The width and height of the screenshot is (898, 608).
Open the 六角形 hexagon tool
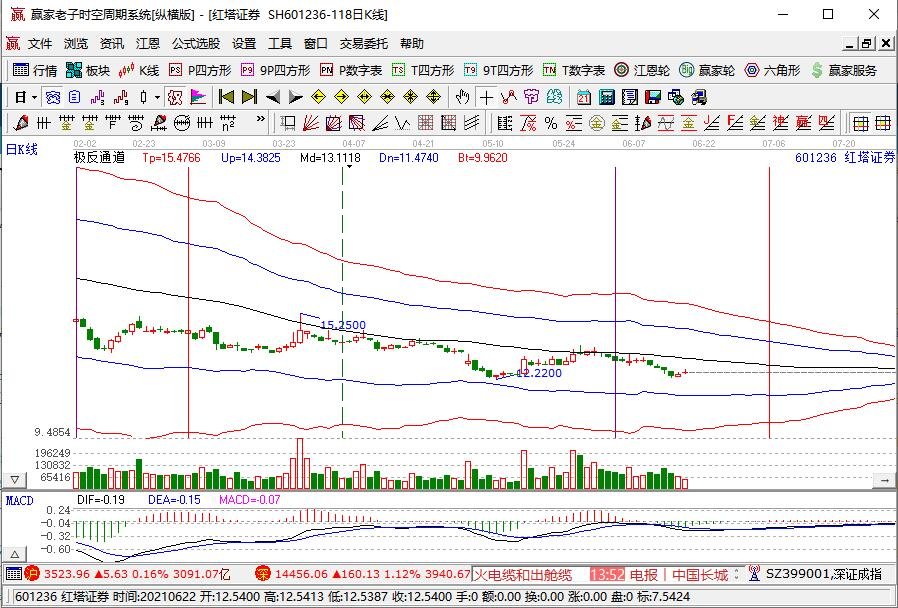pos(772,70)
